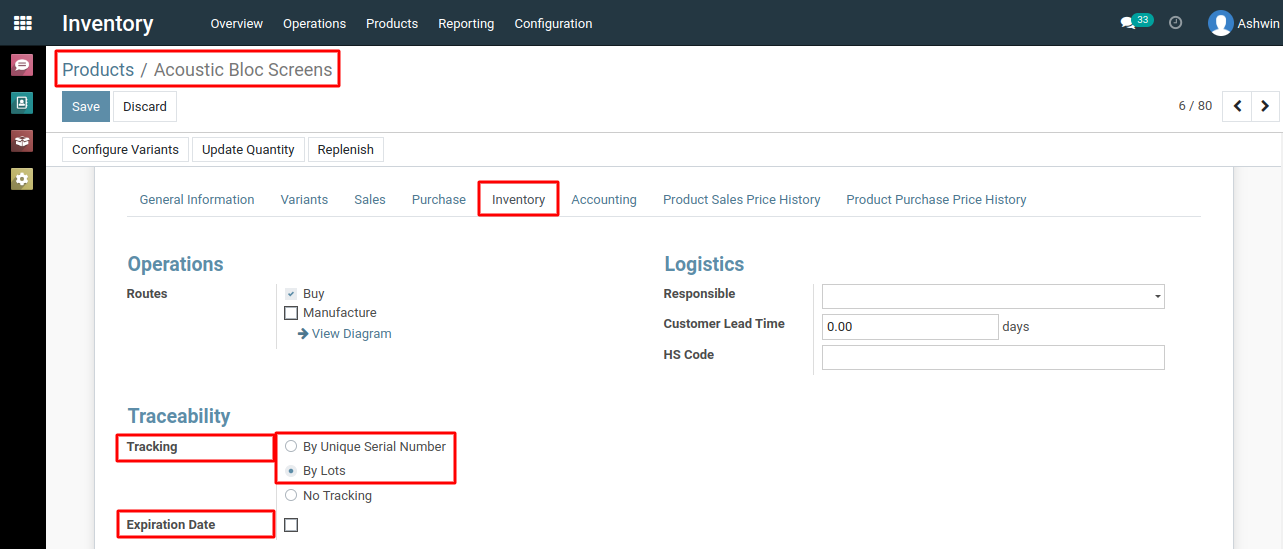
Task: Go to previous record arrow
Action: pos(1237,106)
